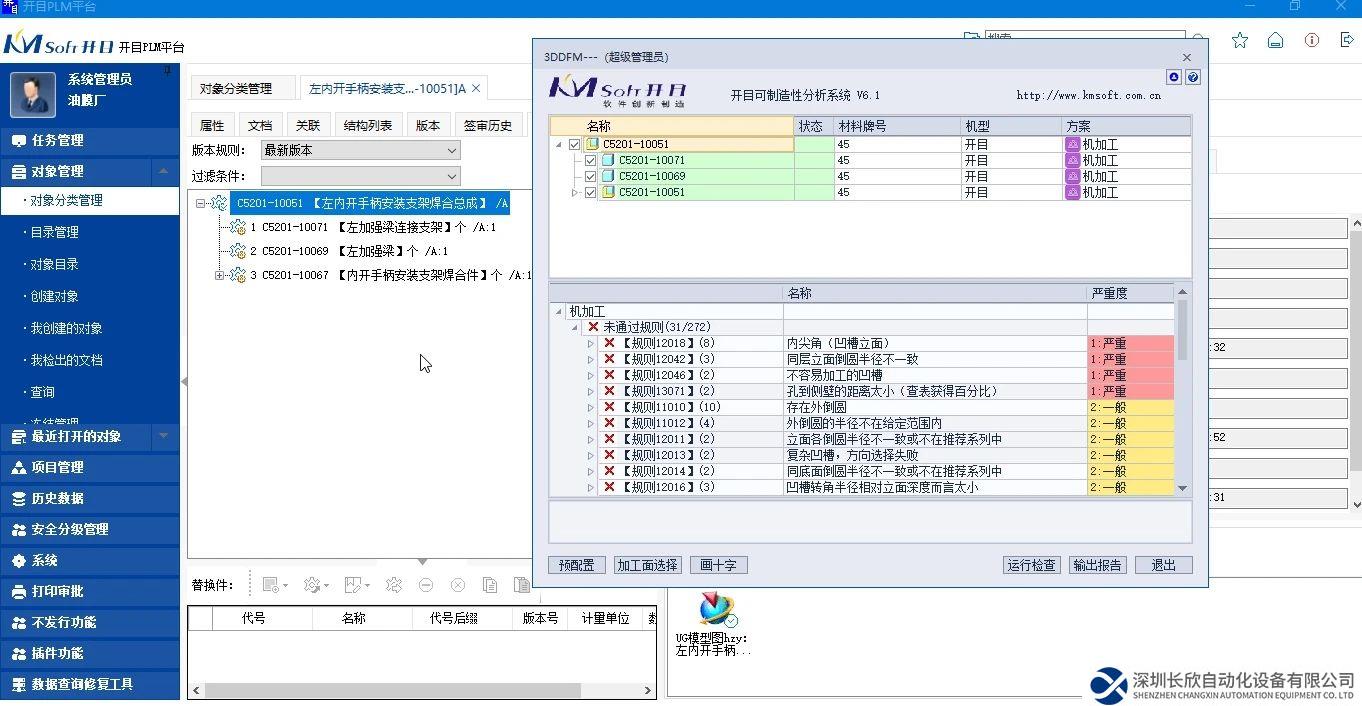Click the help question mark icon in 3DDFM dialog

point(1192,77)
